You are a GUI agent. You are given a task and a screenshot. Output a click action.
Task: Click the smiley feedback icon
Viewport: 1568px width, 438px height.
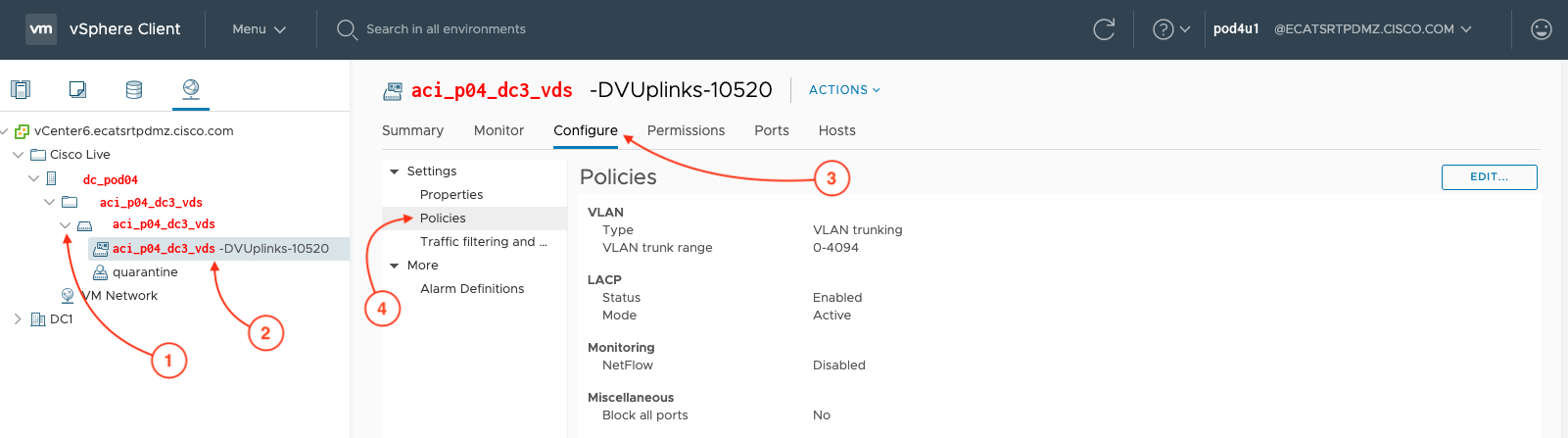1541,29
